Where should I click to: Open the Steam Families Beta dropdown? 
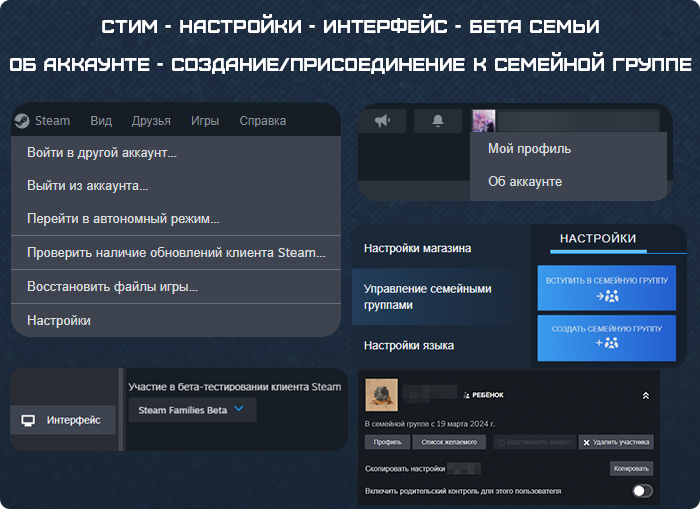[x=192, y=410]
